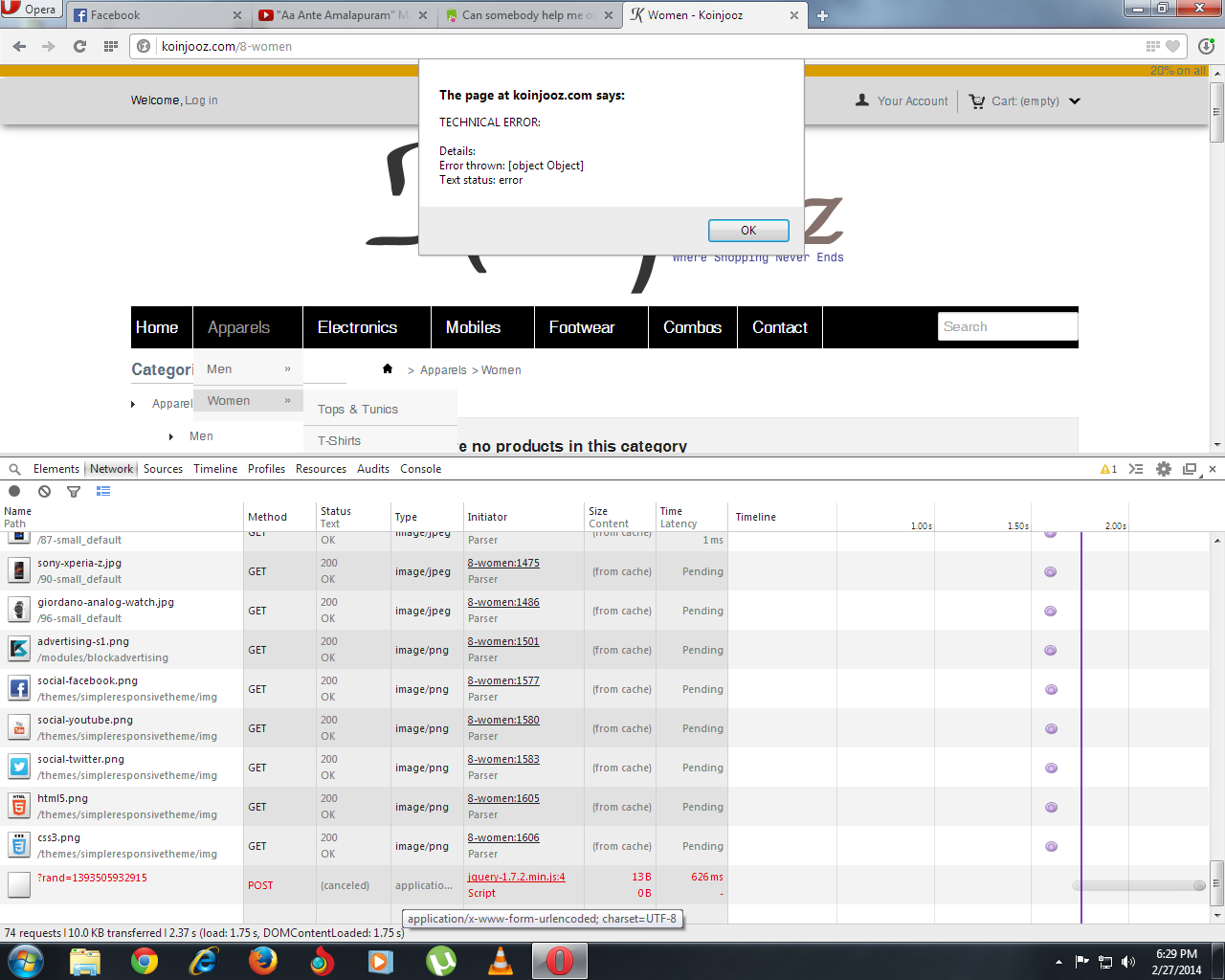1225x980 pixels.
Task: Launch Google Chrome from the taskbar
Action: 145,961
